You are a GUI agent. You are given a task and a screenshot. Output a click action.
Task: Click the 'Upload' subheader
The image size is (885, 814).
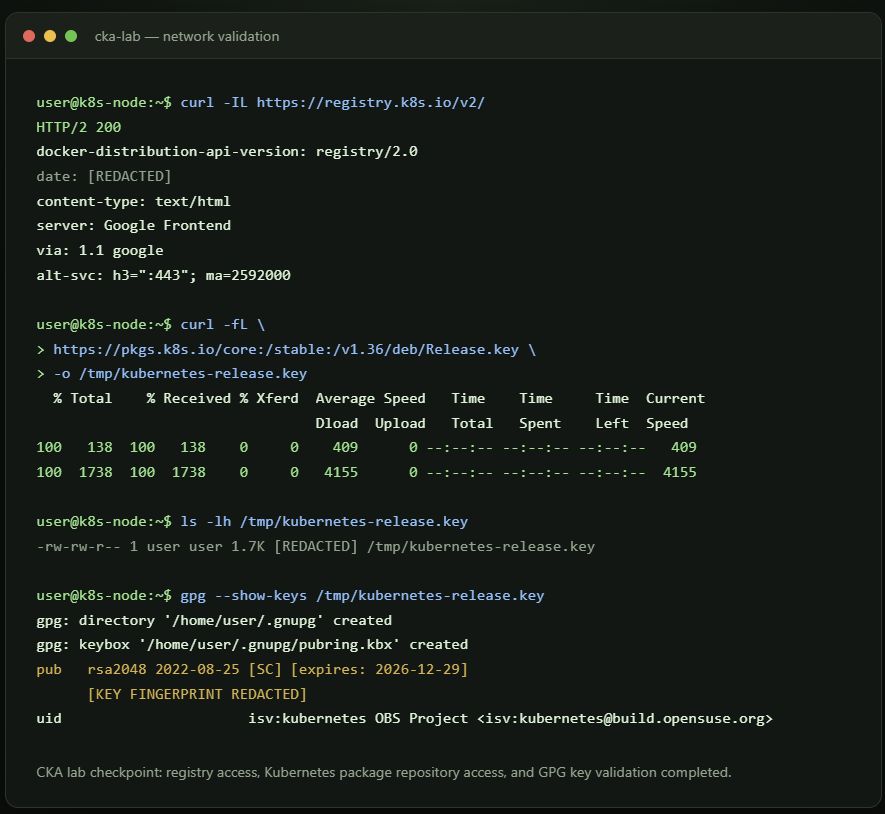point(400,423)
